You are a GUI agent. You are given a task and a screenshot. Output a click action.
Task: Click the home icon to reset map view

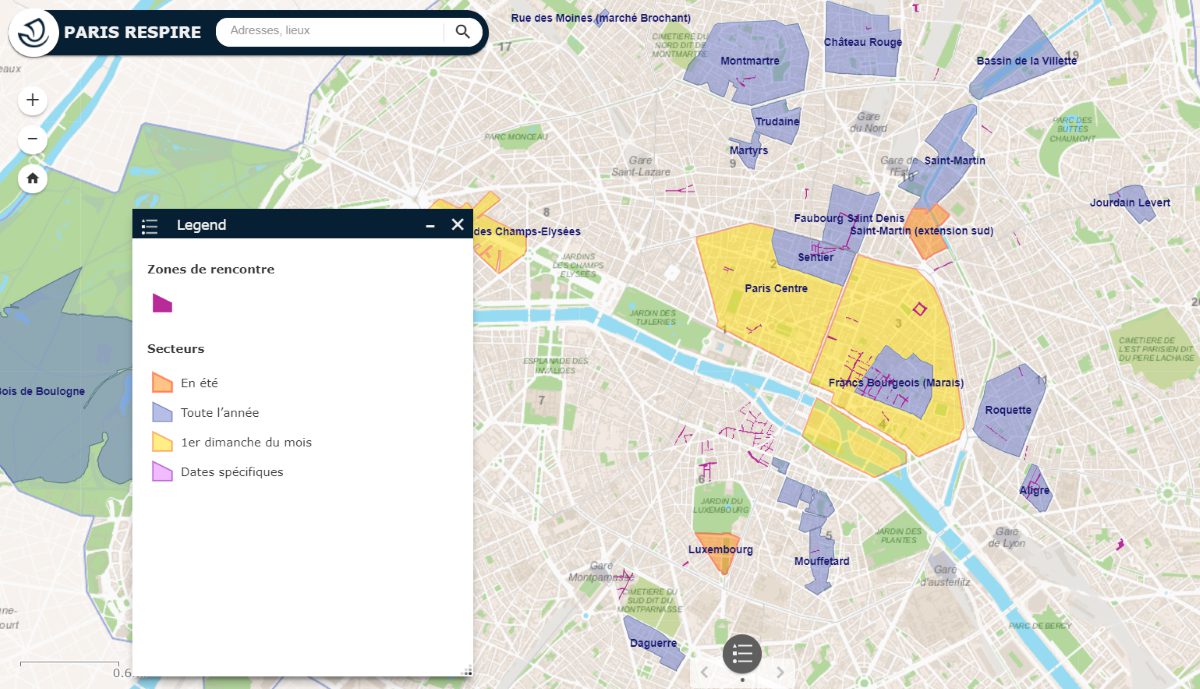click(x=32, y=178)
